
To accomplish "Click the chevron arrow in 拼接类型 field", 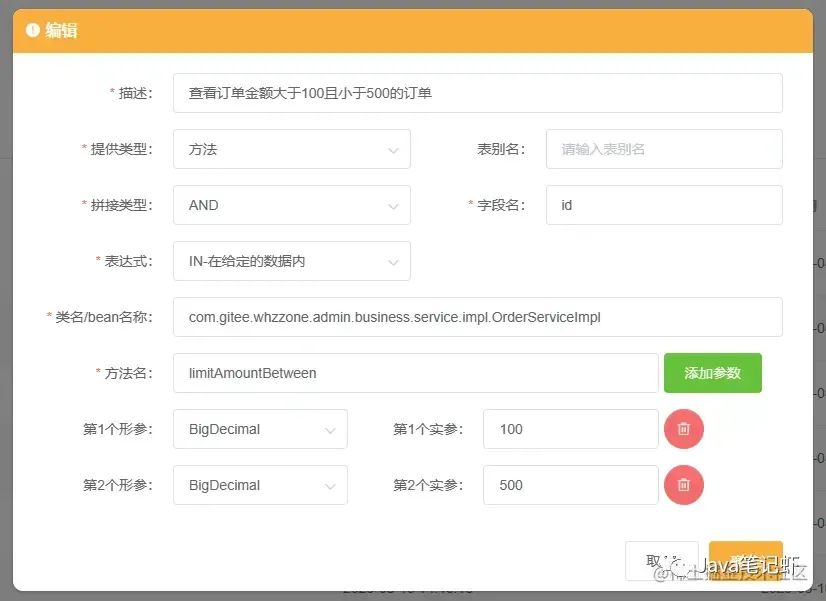I will (393, 206).
